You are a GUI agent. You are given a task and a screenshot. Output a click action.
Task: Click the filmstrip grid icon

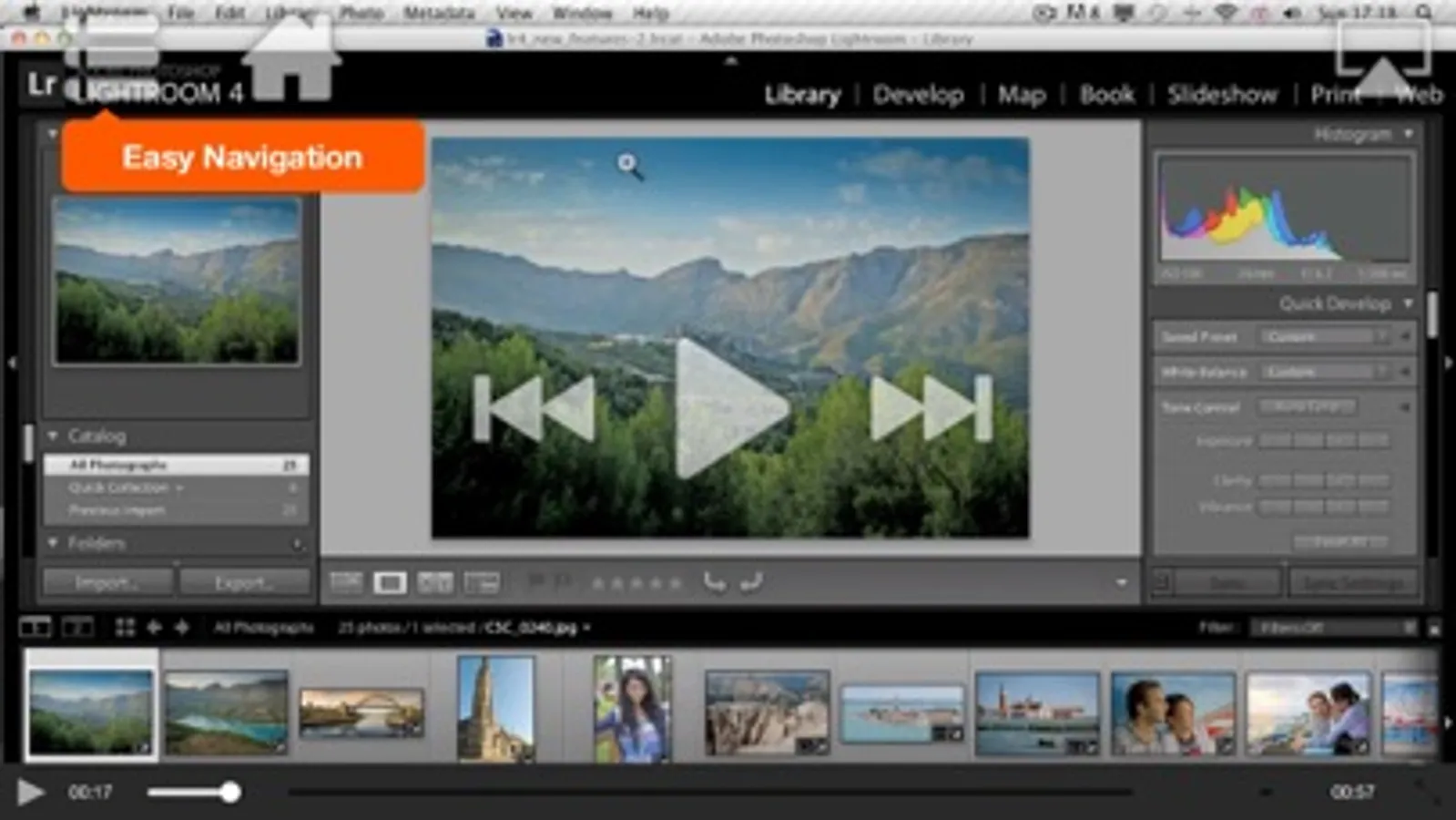pos(125,627)
